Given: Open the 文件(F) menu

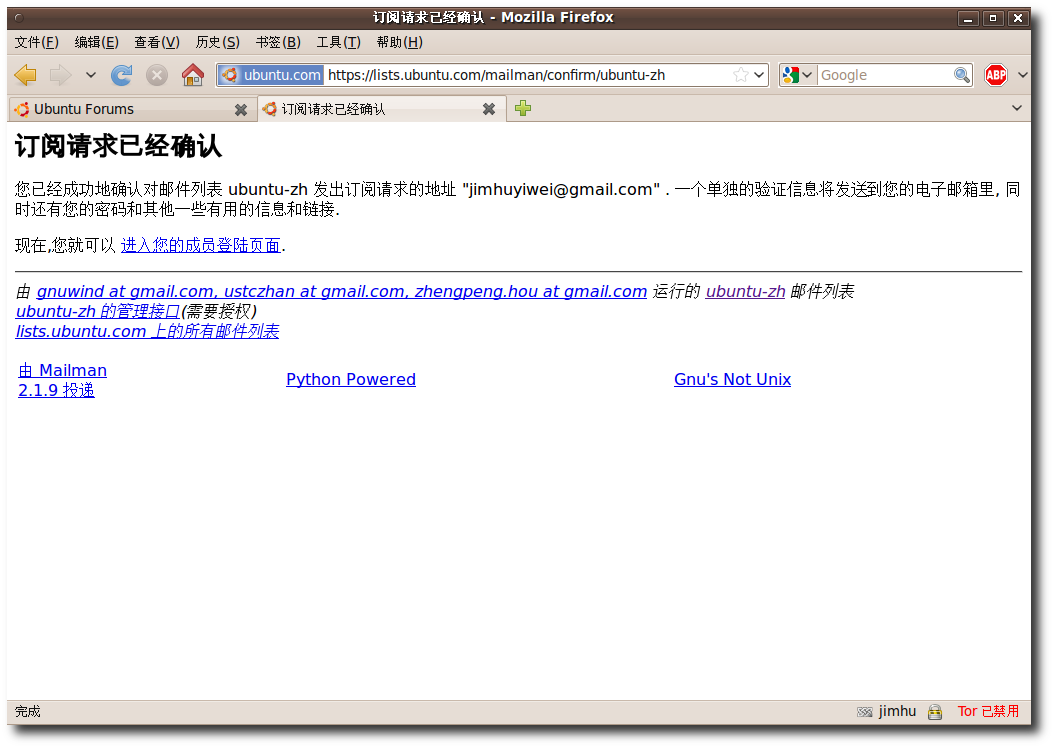Looking at the screenshot, I should pos(37,42).
